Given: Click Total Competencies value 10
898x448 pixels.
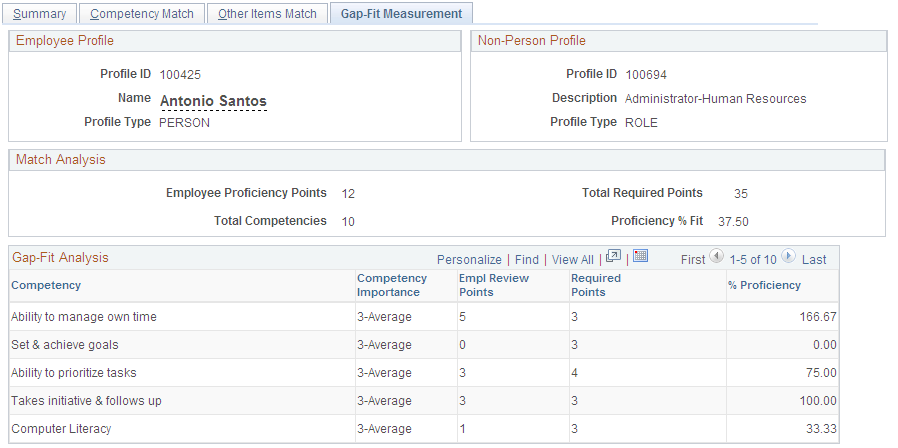Looking at the screenshot, I should coord(348,222).
